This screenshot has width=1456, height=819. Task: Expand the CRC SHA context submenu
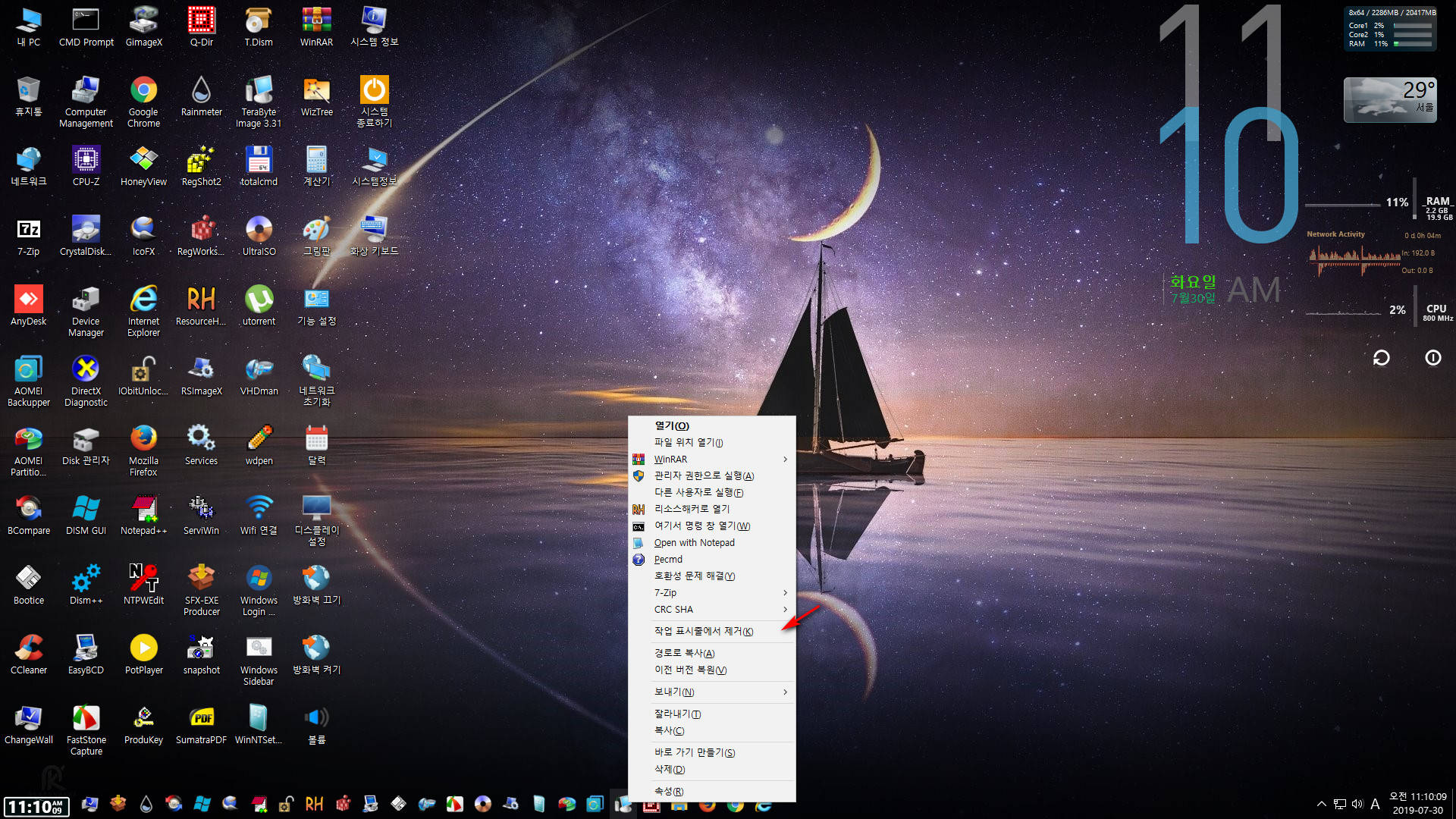712,609
